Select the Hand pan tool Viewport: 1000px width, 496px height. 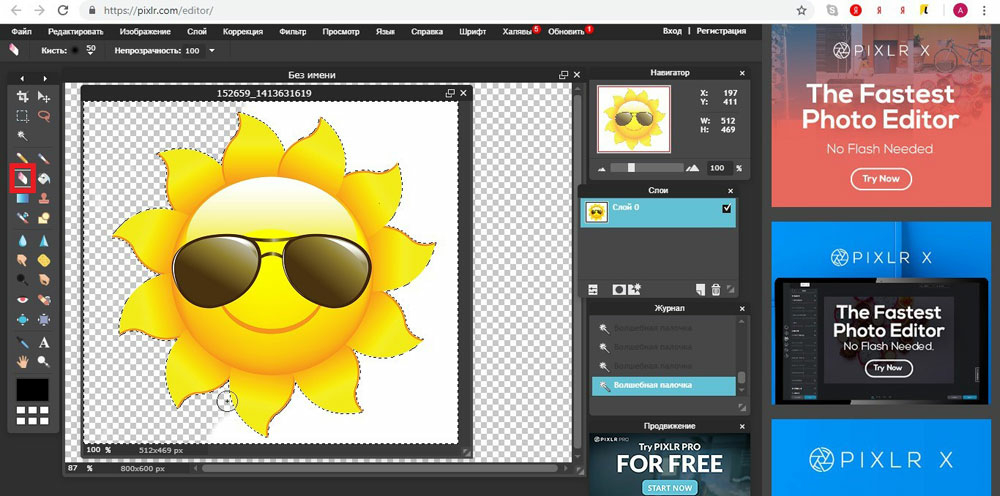[22, 361]
